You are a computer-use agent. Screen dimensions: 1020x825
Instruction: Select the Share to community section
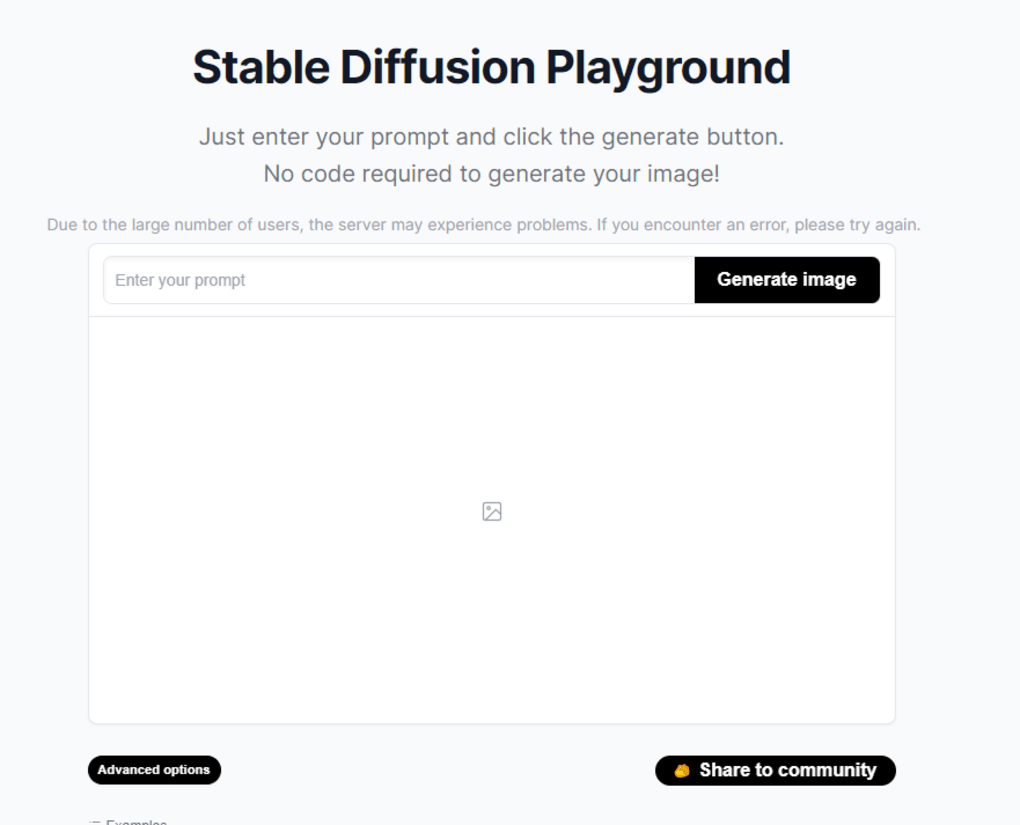pyautogui.click(x=775, y=770)
